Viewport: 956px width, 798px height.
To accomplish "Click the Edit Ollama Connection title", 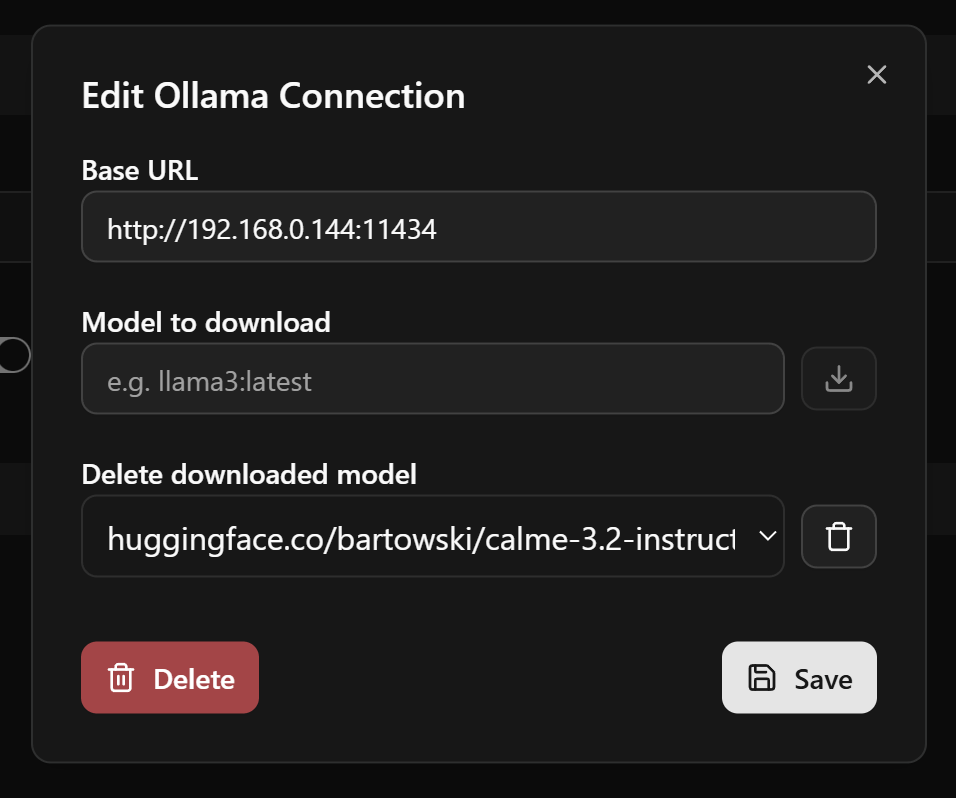I will [x=273, y=95].
